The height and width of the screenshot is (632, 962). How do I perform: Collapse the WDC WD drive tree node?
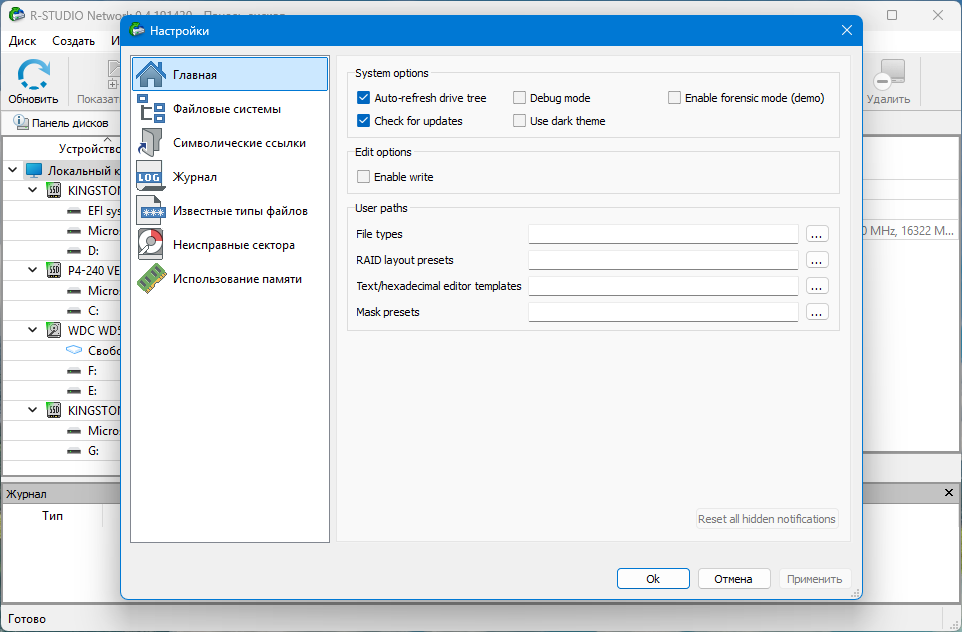point(33,330)
